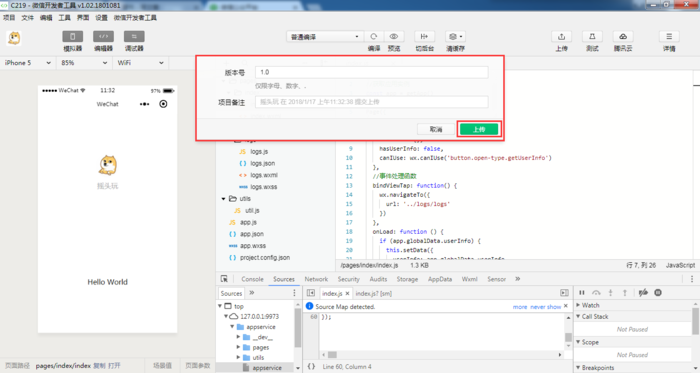Open the settings menu
700x373 pixels.
(101, 18)
